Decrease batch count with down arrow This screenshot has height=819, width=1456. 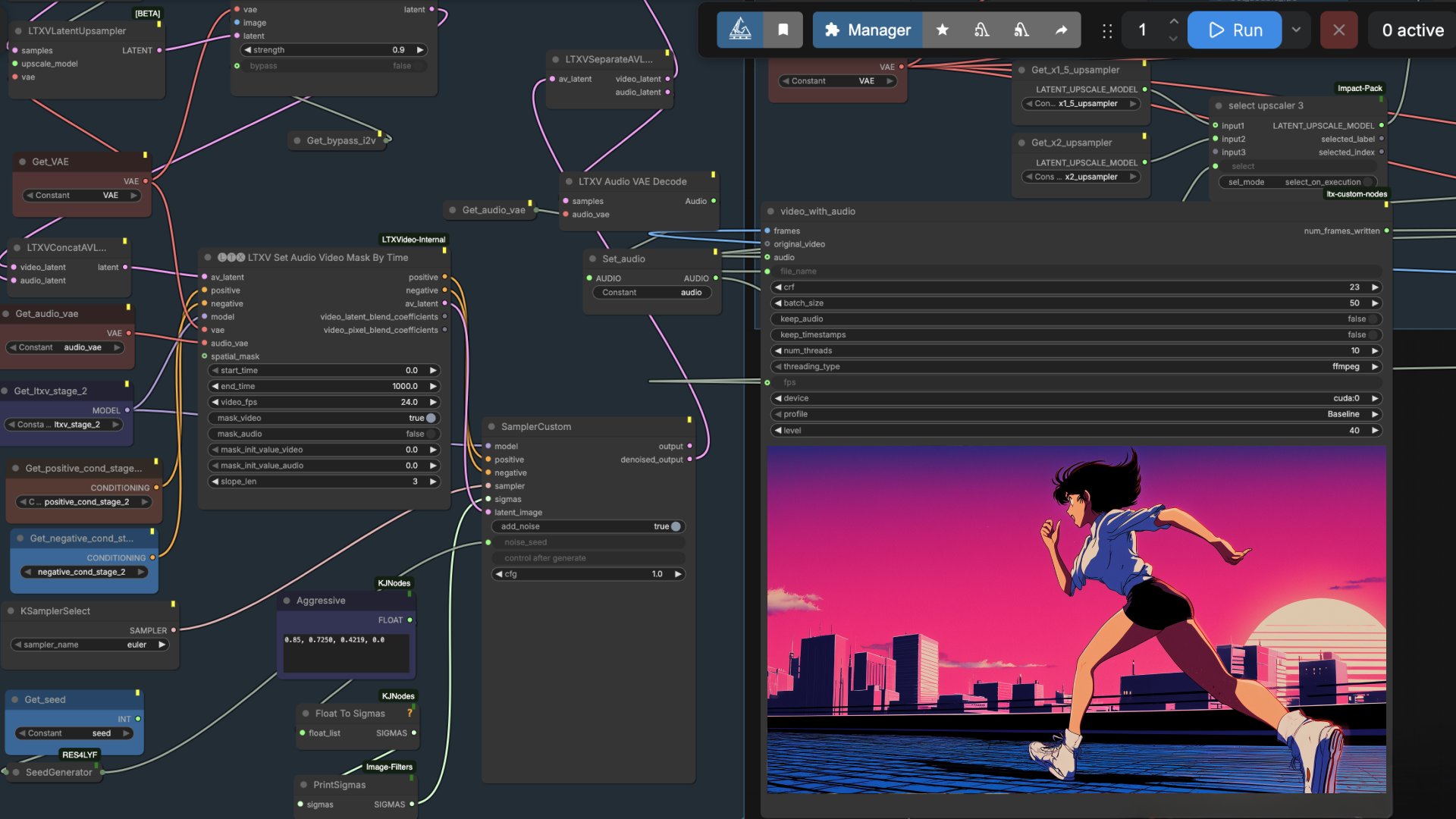1173,39
